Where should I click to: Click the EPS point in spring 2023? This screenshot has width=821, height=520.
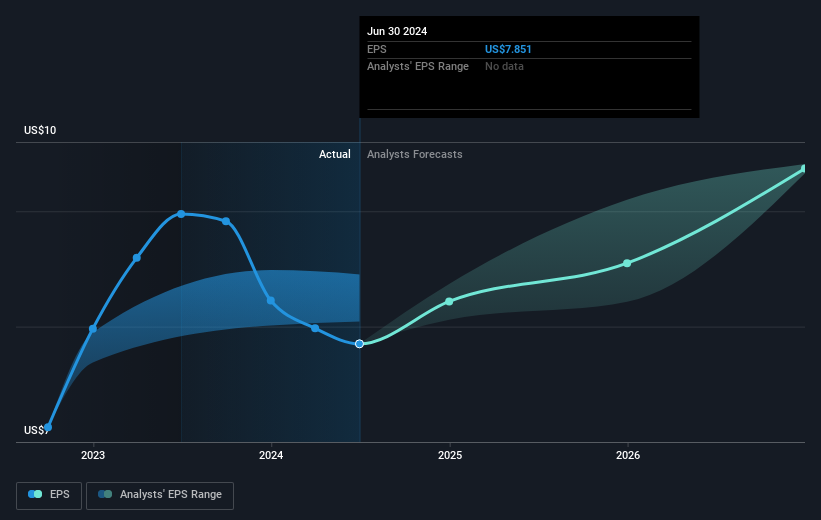pyautogui.click(x=137, y=258)
